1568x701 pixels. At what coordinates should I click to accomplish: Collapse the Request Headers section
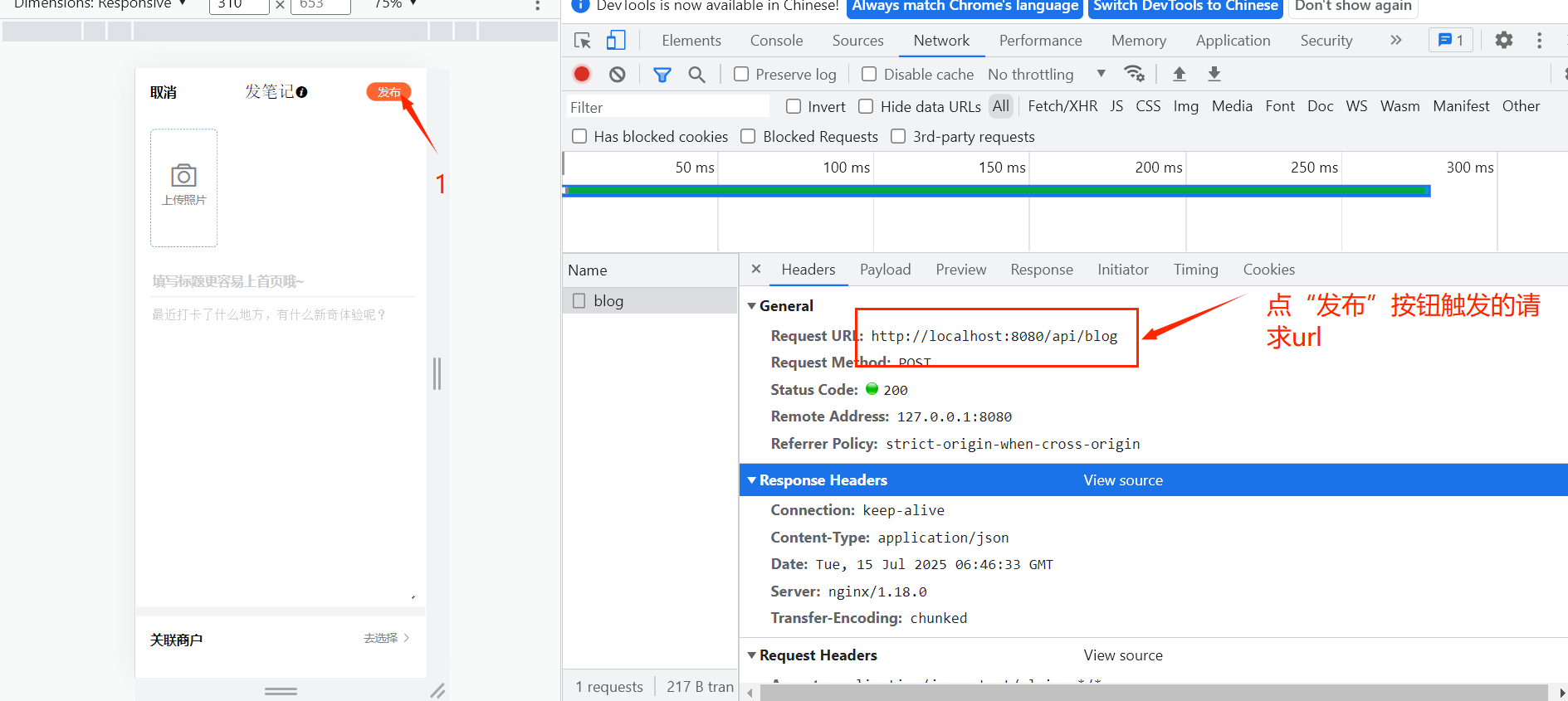(752, 655)
